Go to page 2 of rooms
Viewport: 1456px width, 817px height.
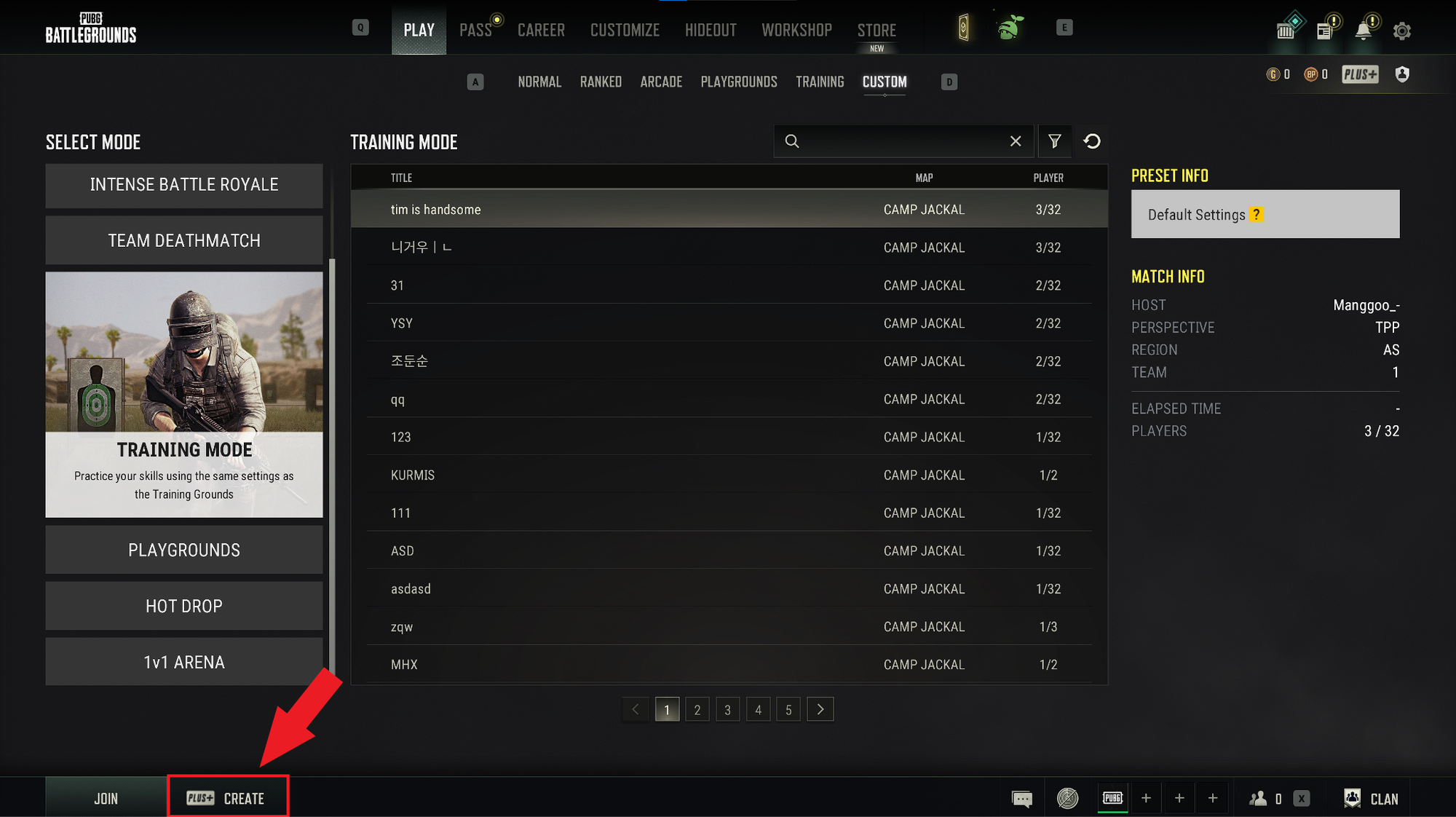click(x=697, y=709)
